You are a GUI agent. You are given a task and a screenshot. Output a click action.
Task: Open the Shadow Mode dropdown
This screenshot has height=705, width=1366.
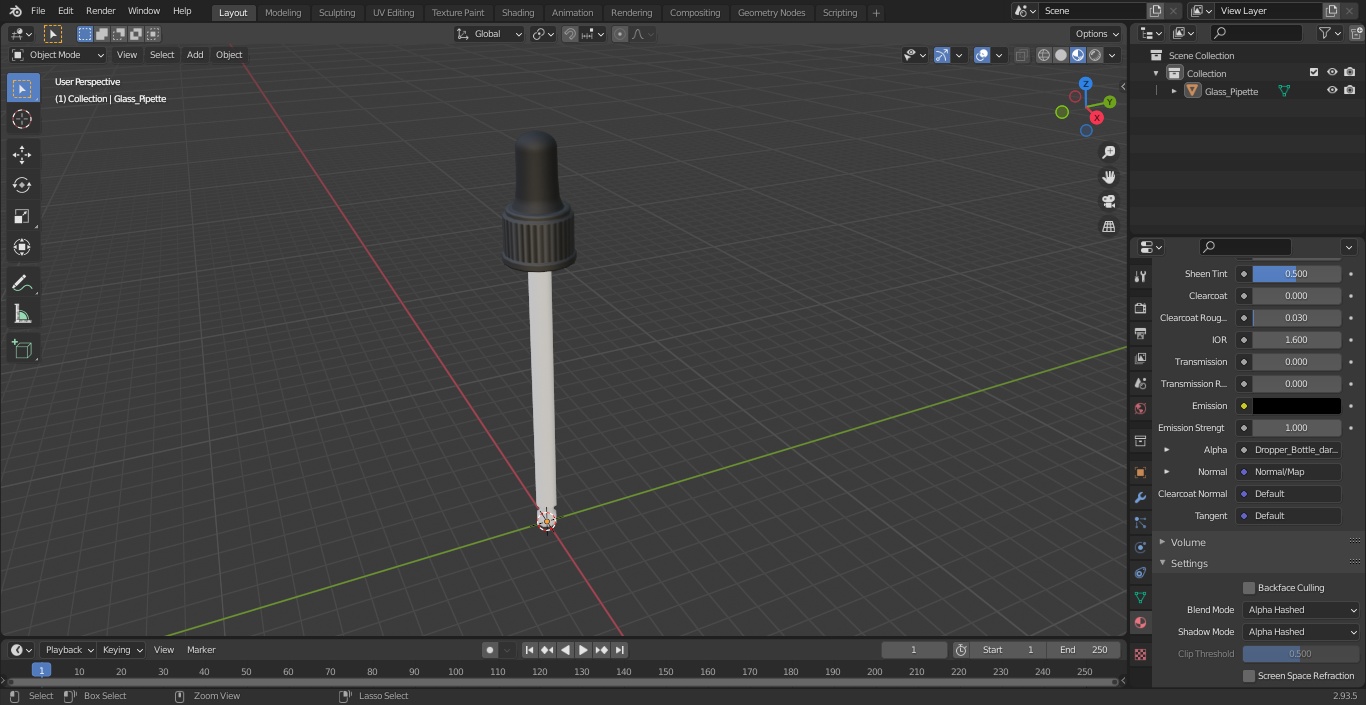point(1301,632)
